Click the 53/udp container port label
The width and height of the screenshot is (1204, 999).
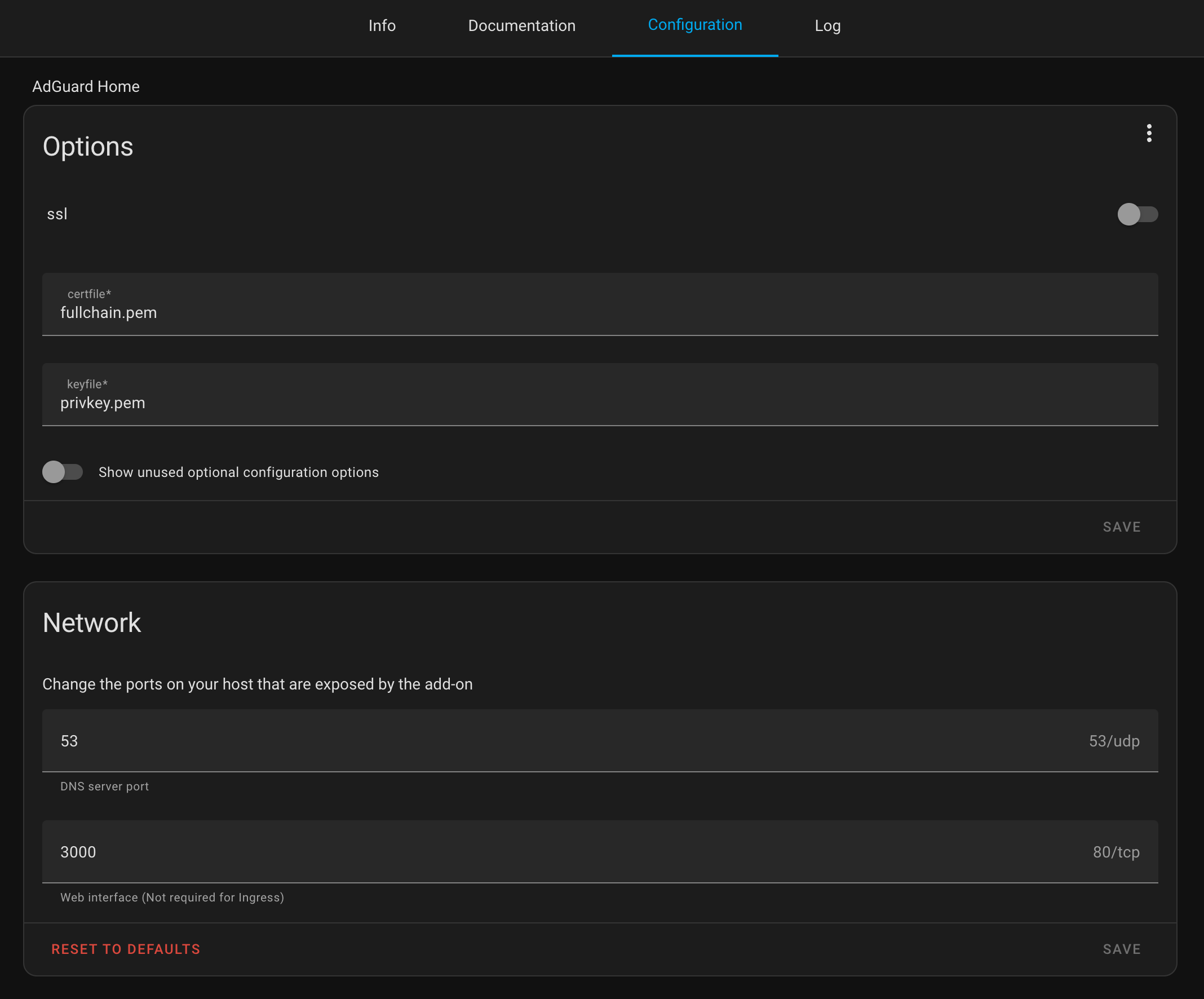click(x=1113, y=741)
